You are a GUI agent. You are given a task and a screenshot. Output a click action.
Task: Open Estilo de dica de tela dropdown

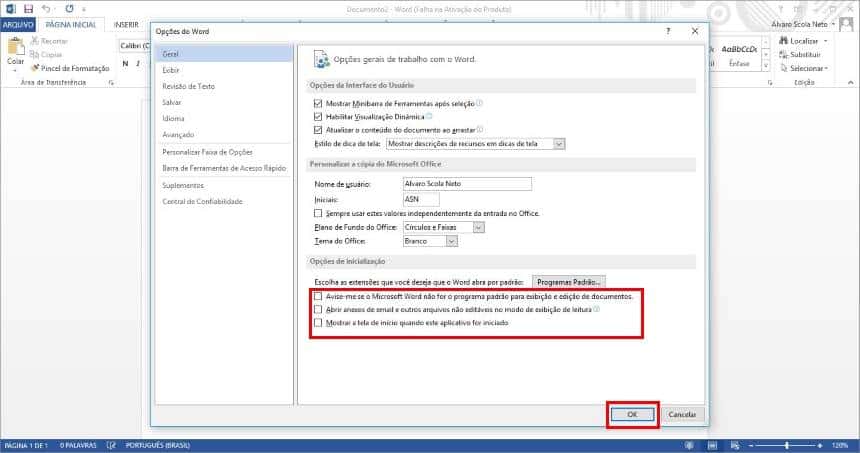(558, 144)
